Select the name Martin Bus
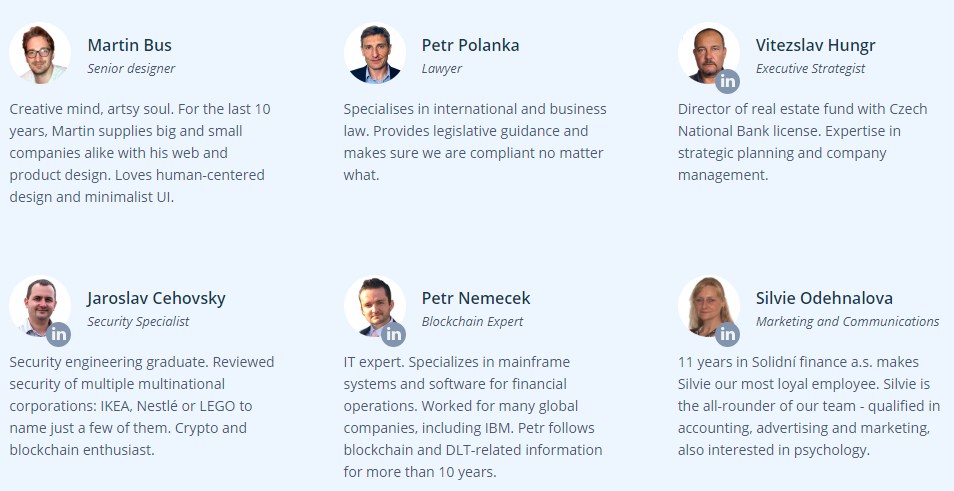954x491 pixels. [x=129, y=45]
